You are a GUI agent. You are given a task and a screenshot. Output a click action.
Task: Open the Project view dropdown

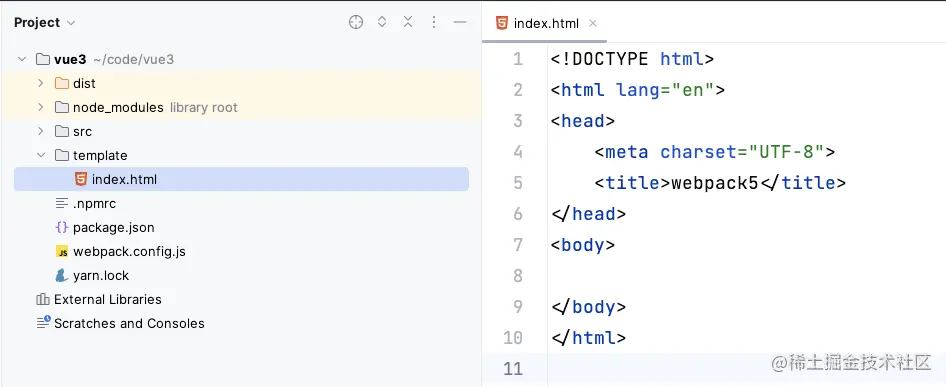(x=45, y=22)
